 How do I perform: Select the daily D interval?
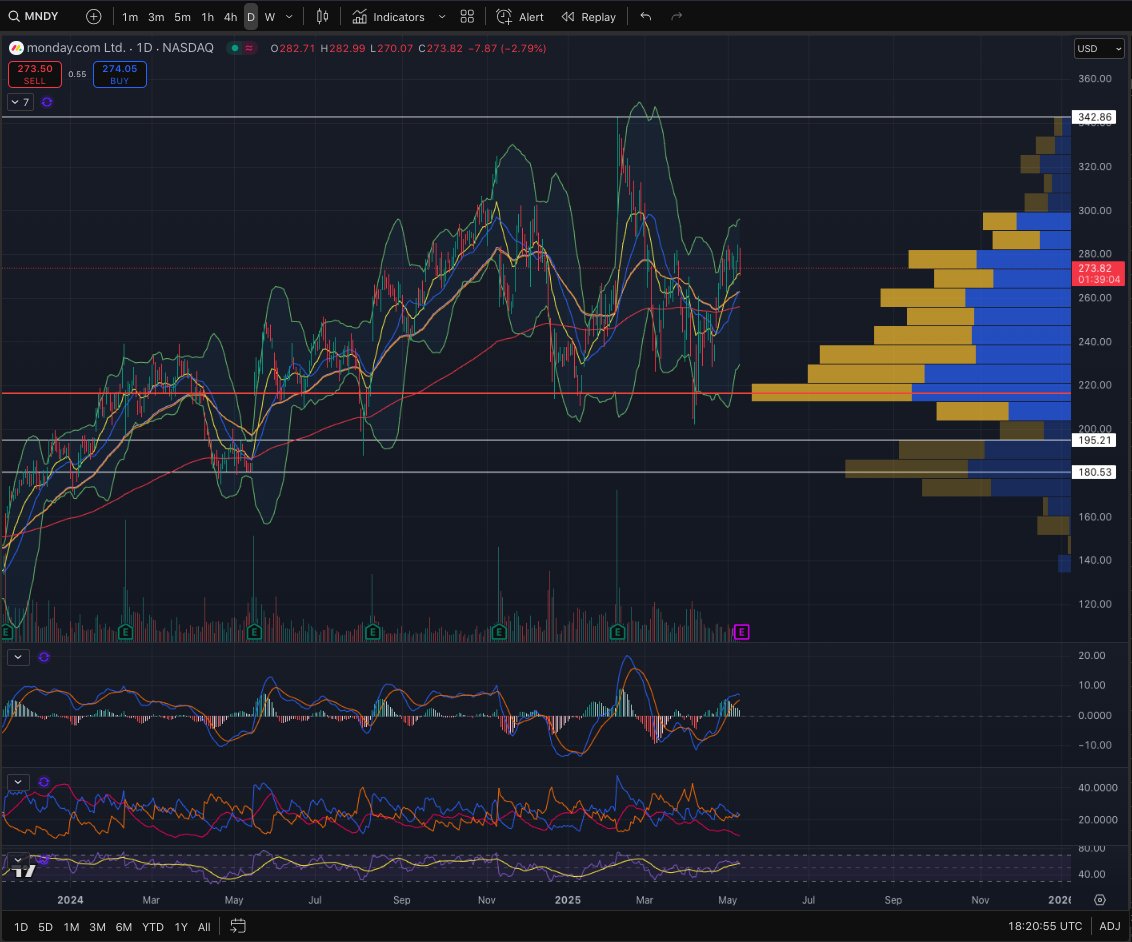(x=251, y=17)
